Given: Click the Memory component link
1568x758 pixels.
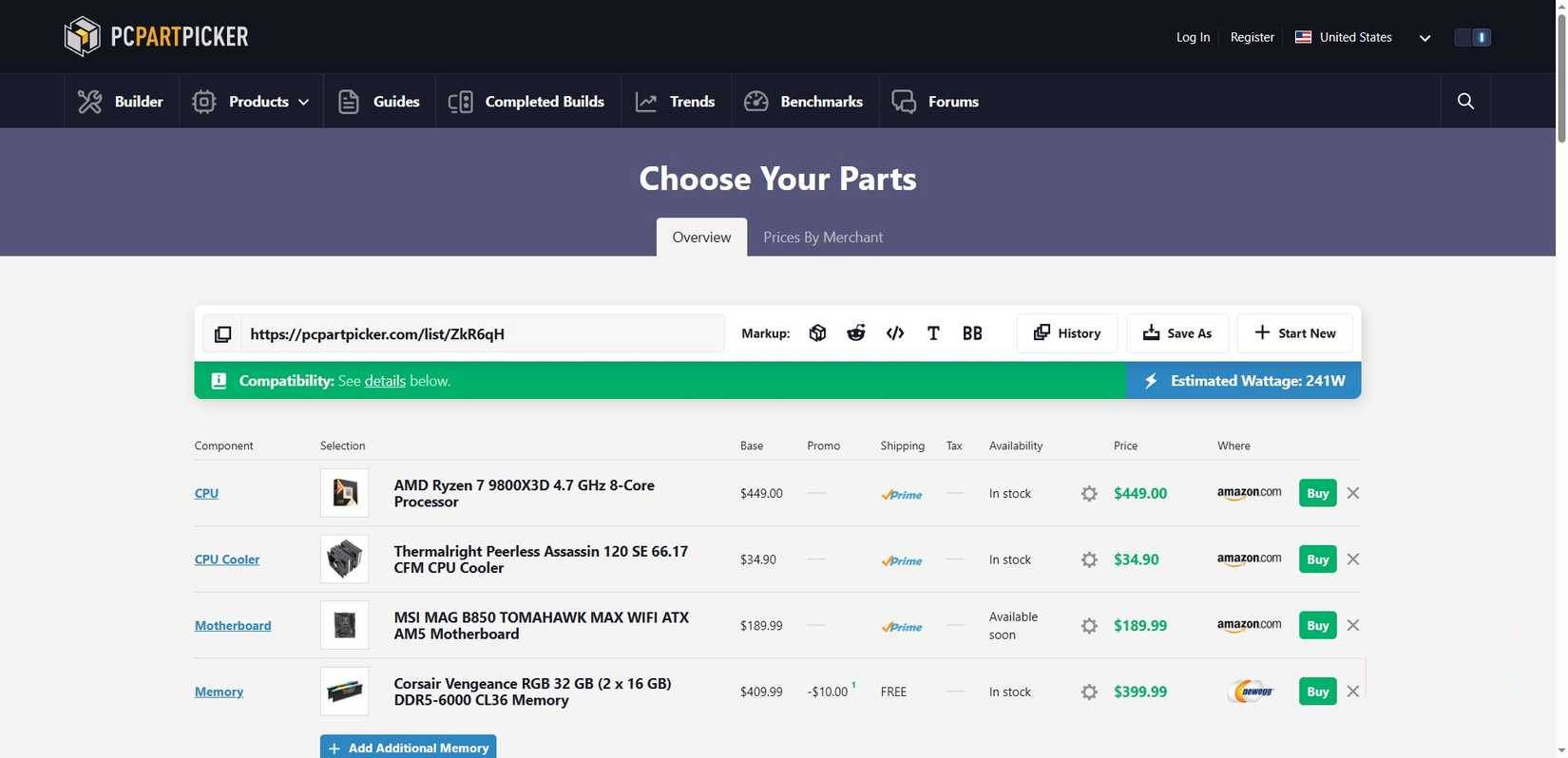Looking at the screenshot, I should 219,692.
